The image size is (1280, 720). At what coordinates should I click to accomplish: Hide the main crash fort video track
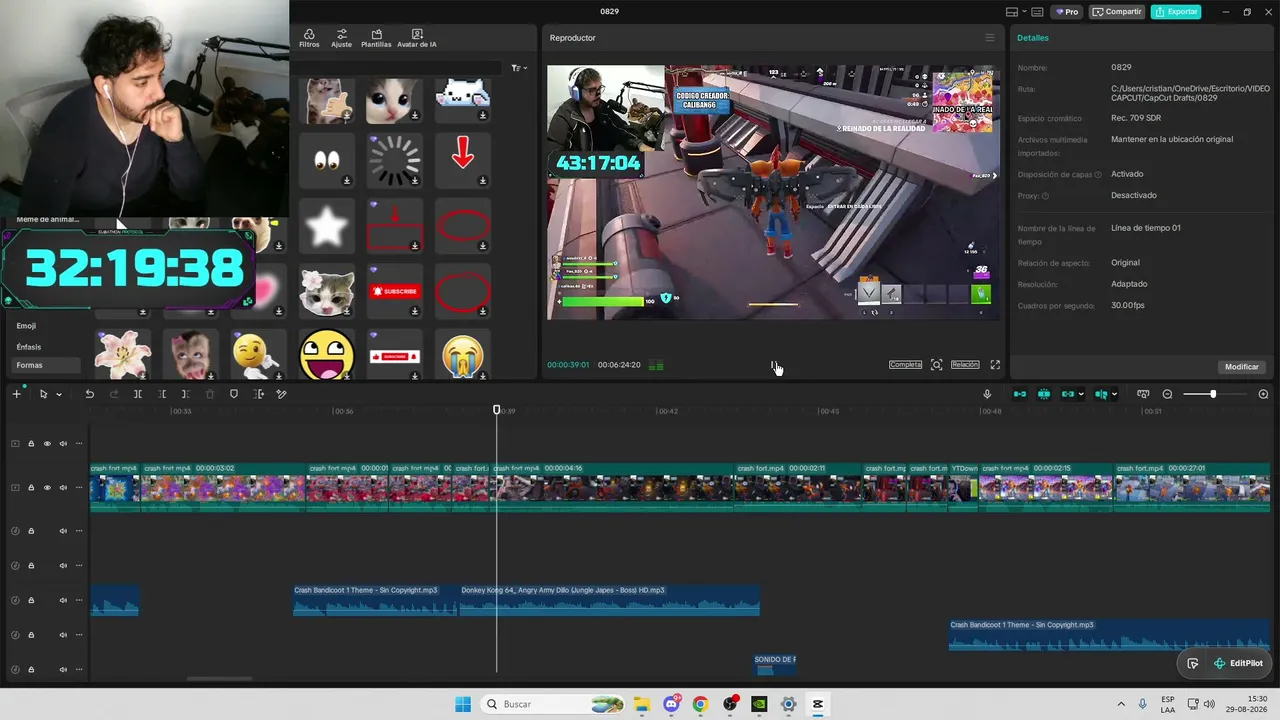[x=47, y=488]
